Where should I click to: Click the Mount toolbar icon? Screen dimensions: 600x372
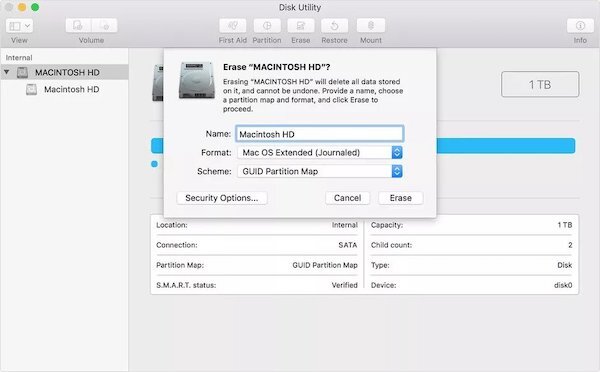[x=371, y=26]
